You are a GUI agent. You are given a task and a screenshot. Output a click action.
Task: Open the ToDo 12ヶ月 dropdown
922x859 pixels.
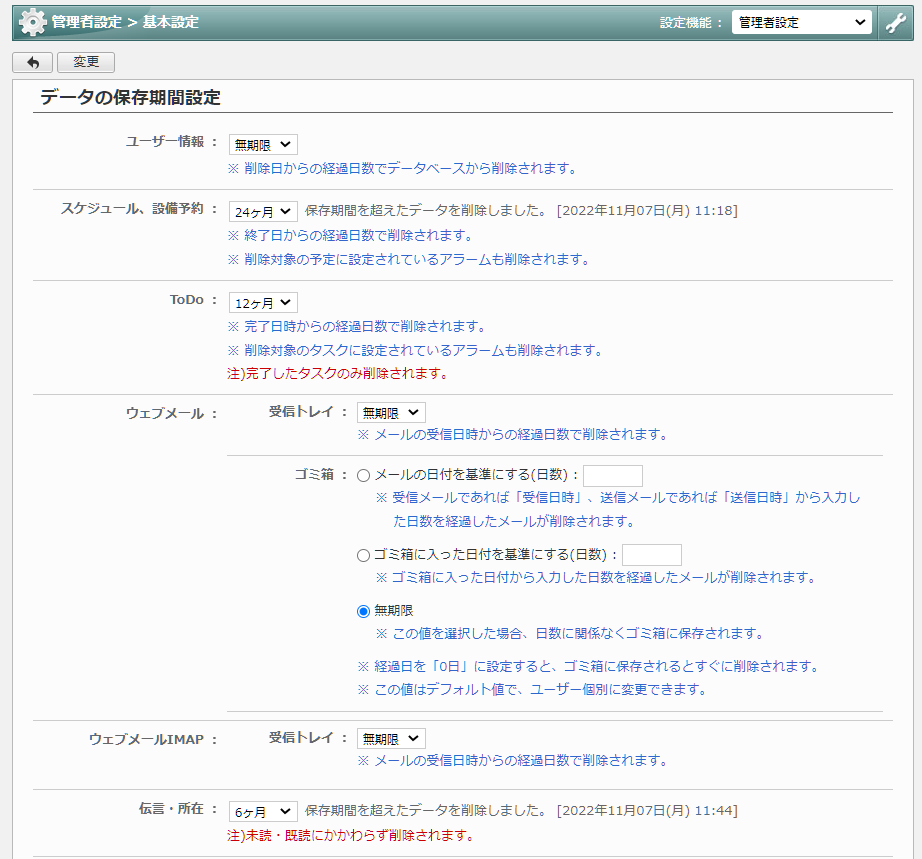tap(263, 302)
